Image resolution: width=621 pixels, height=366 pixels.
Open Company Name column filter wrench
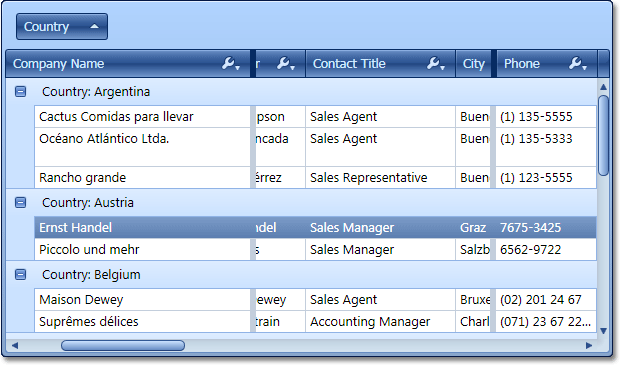coord(231,63)
